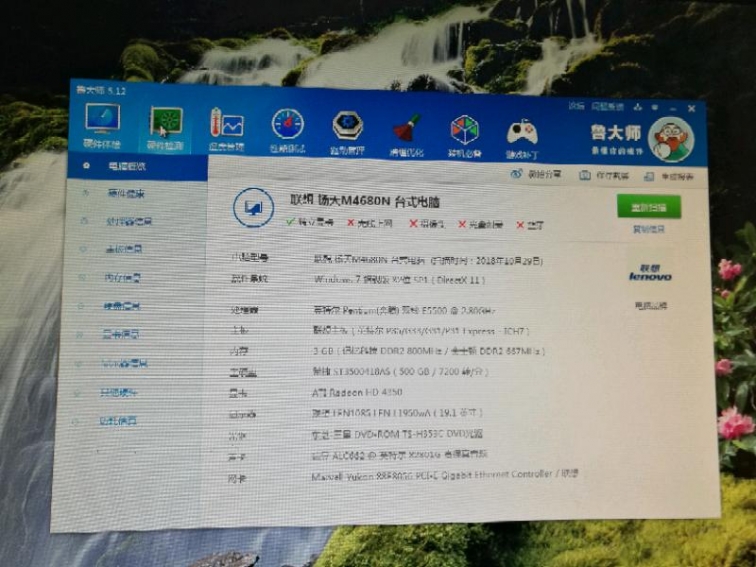The width and height of the screenshot is (756, 567).
Task: Click the 保存截屏 camera icon
Action: click(585, 176)
